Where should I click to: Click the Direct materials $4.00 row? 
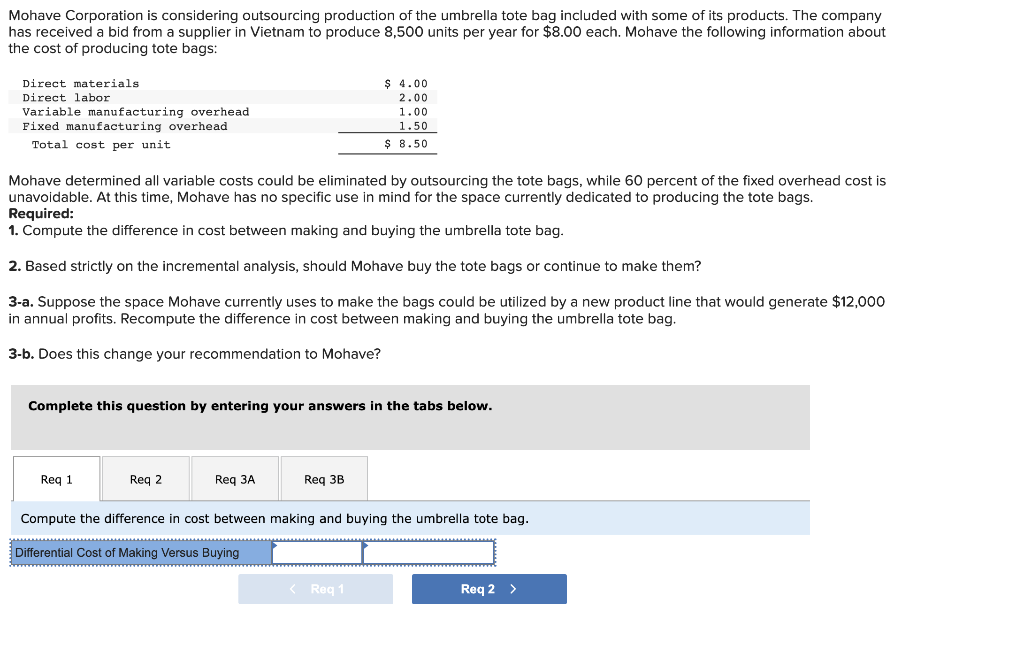tap(200, 83)
